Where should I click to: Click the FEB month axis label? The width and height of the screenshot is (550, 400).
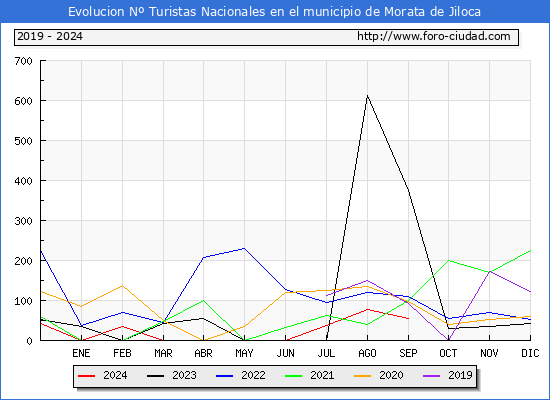[122, 353]
